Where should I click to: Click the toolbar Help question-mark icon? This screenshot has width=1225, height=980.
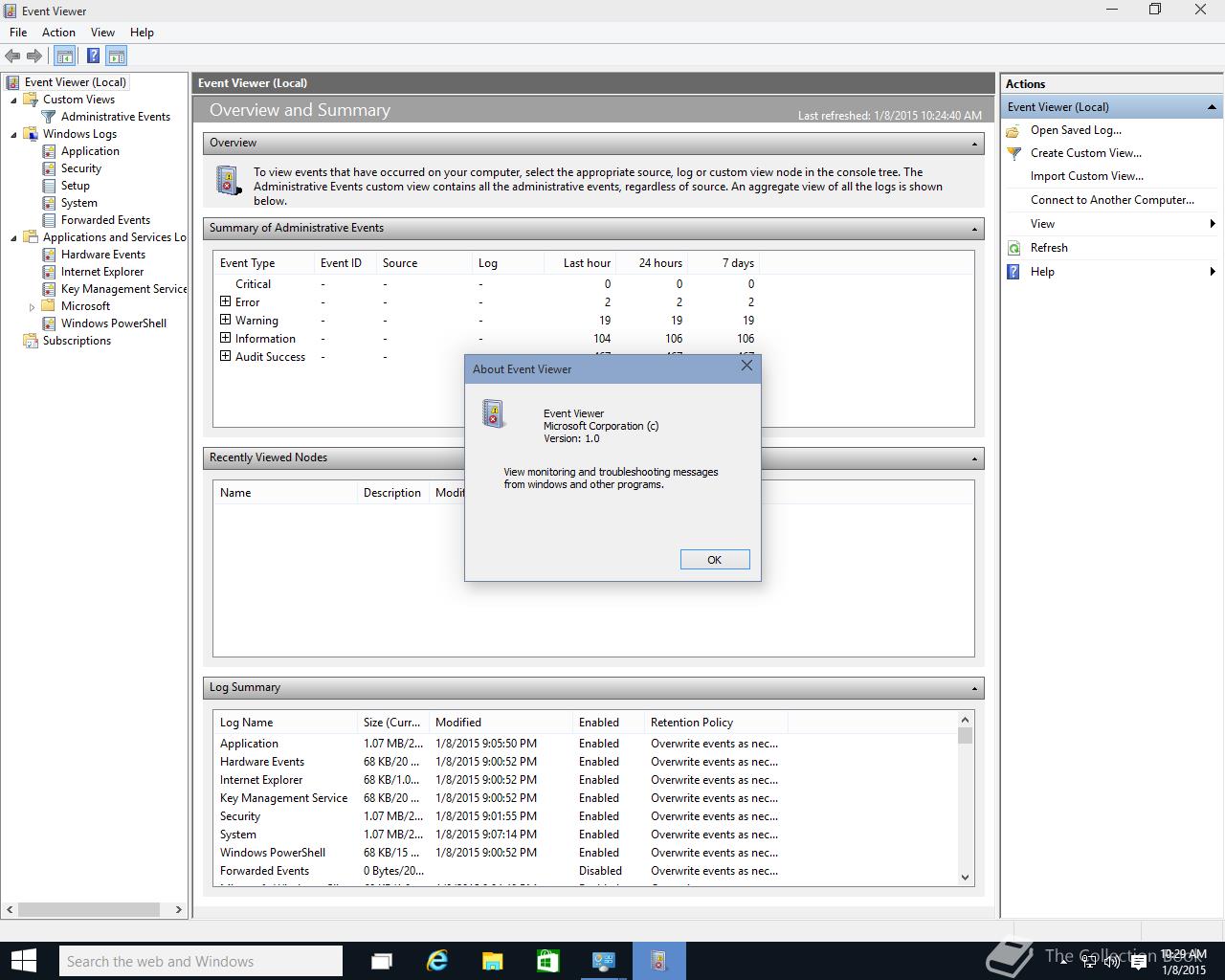pyautogui.click(x=93, y=56)
